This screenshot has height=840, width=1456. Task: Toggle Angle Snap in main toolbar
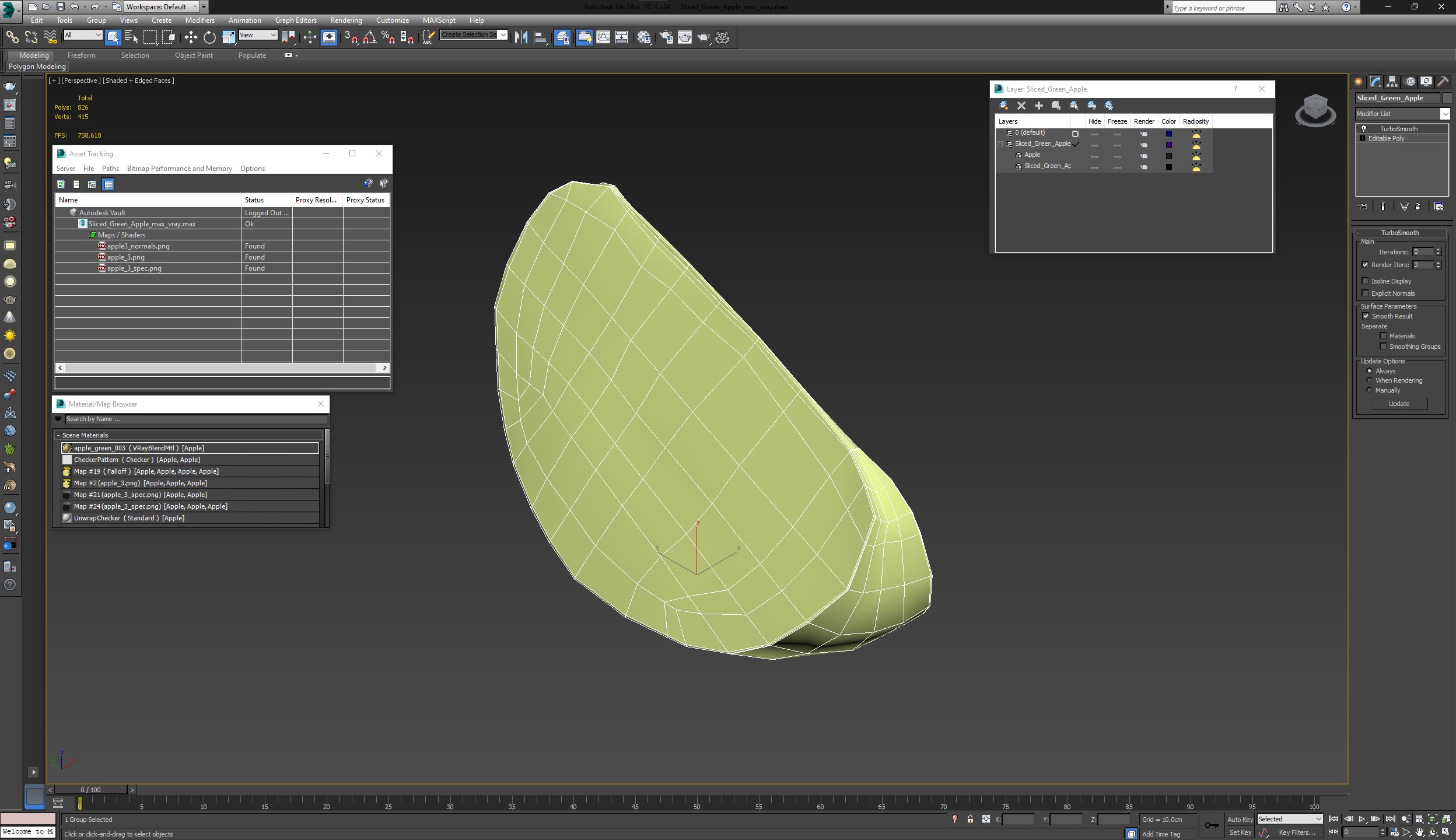(x=369, y=37)
